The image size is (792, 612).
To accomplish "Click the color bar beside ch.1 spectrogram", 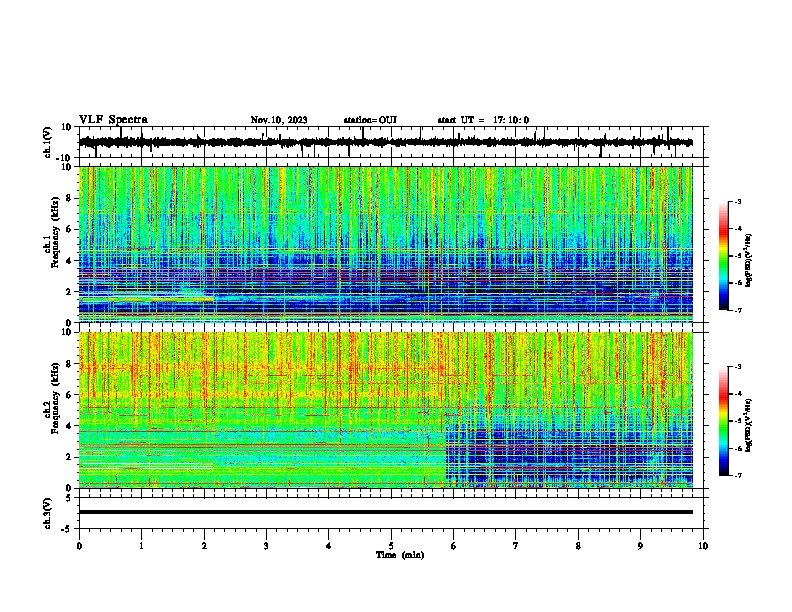I will [x=723, y=256].
